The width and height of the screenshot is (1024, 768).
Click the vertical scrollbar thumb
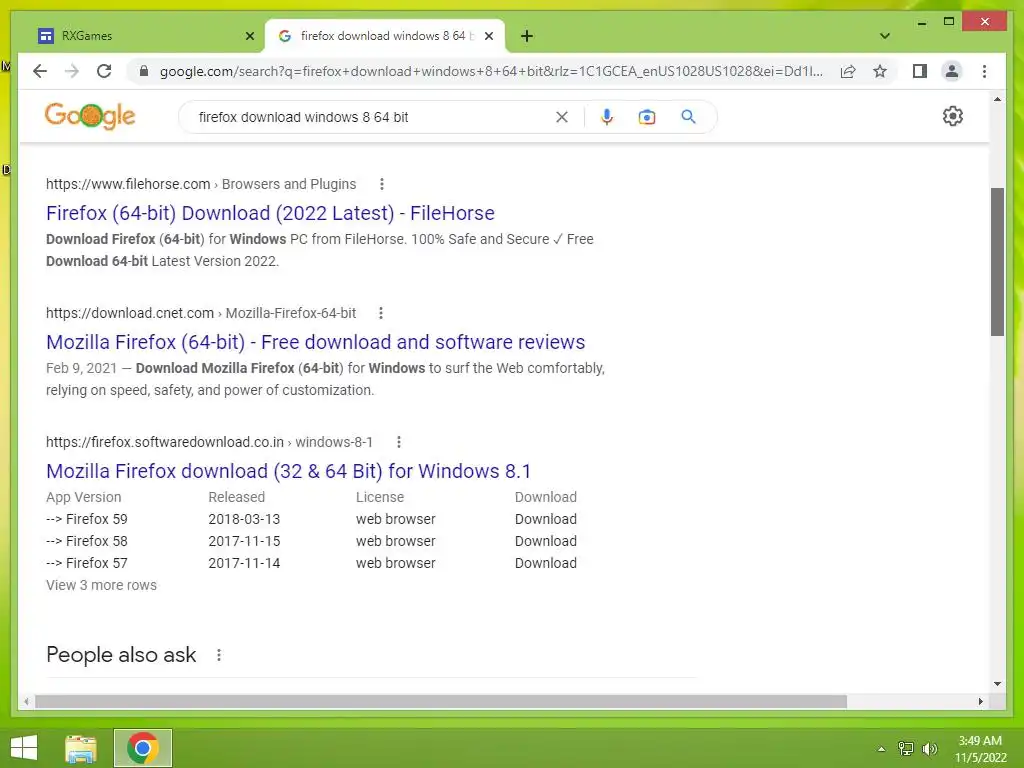(x=997, y=262)
